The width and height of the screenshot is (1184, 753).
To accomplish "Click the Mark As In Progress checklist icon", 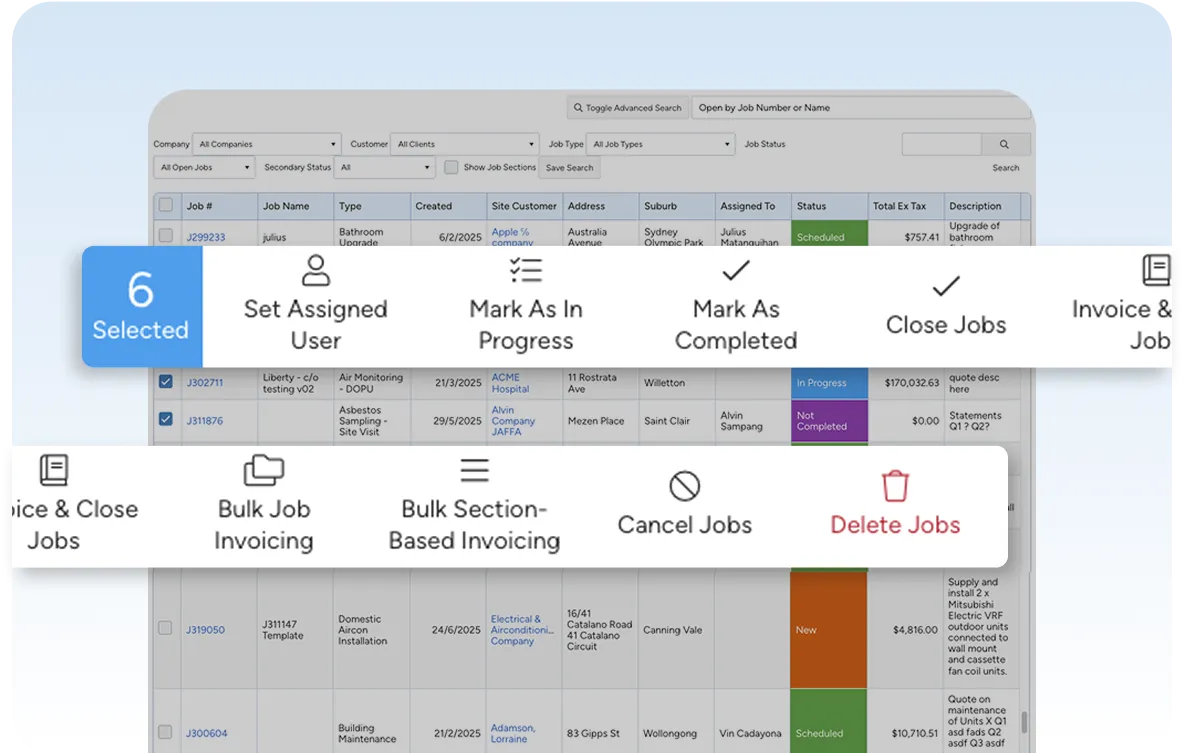I will click(526, 270).
